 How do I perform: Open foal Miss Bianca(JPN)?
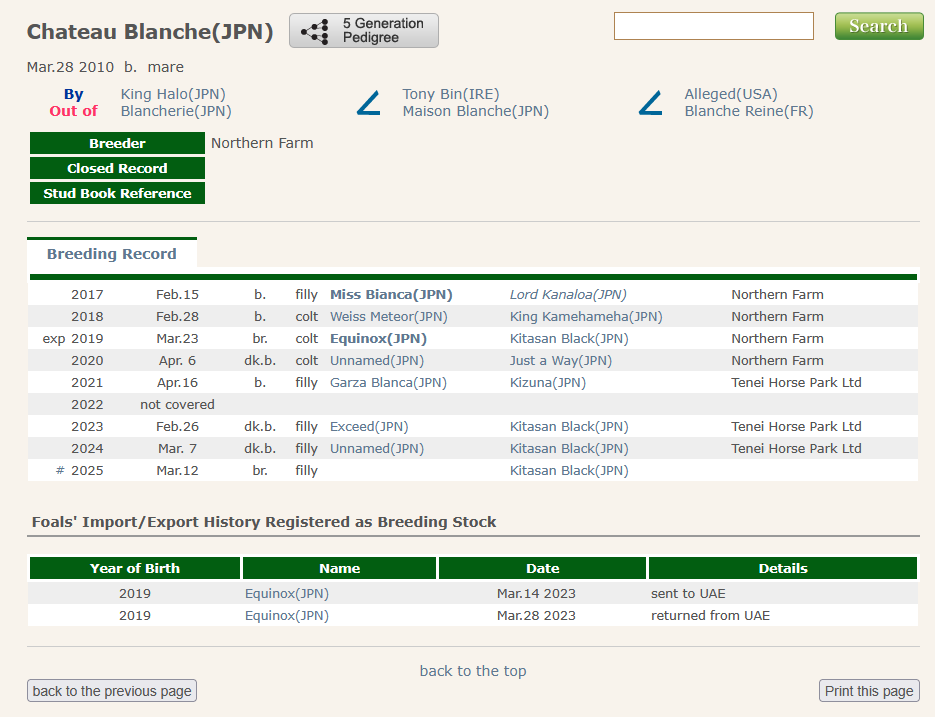click(x=391, y=295)
